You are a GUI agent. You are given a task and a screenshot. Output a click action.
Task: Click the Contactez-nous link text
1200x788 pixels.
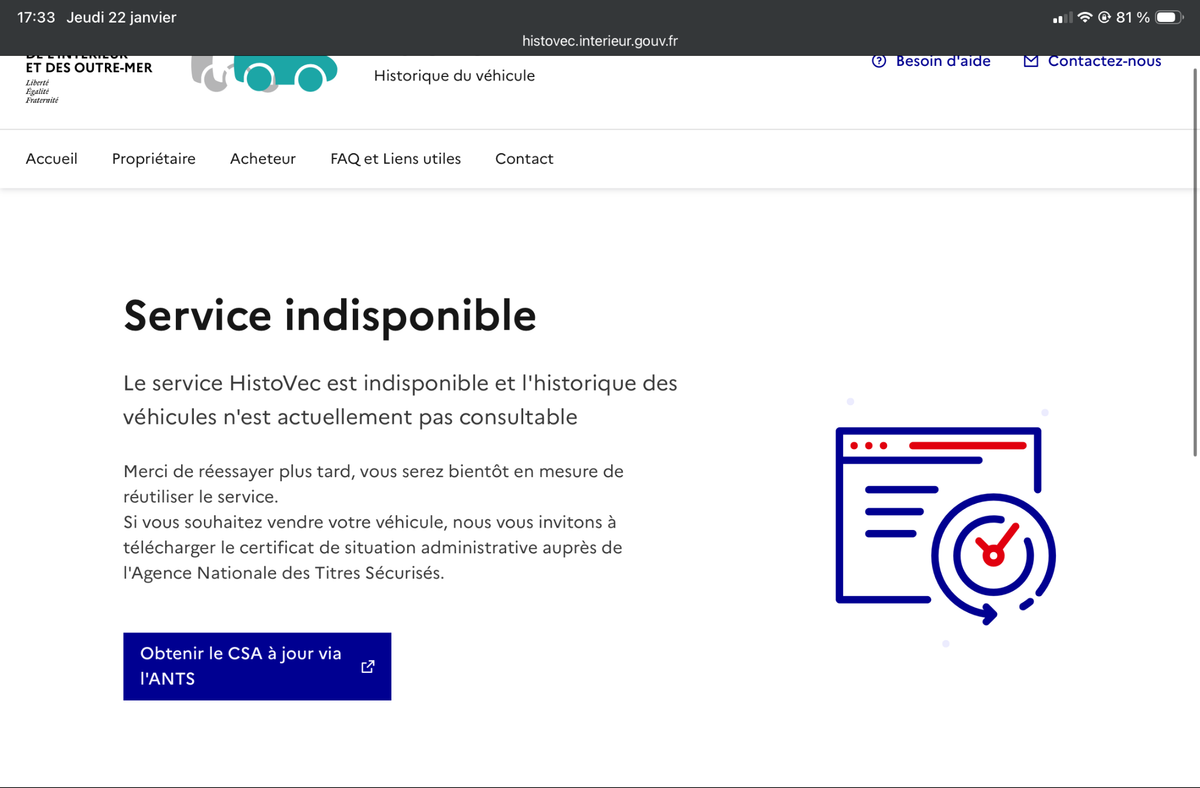click(x=1104, y=62)
